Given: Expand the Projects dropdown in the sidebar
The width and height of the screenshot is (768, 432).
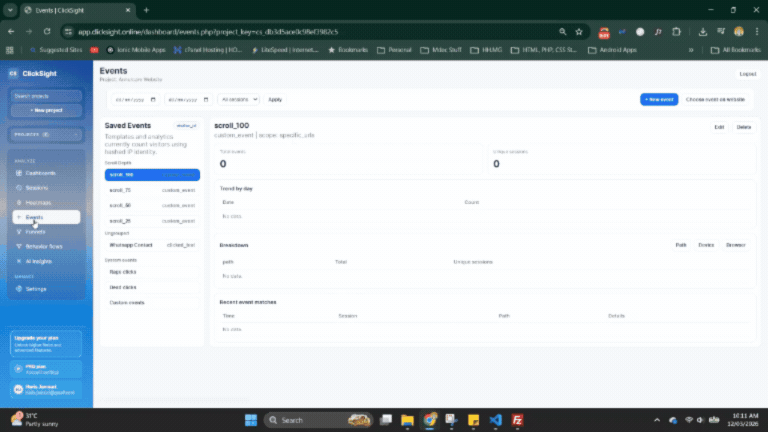Looking at the screenshot, I should (45, 133).
